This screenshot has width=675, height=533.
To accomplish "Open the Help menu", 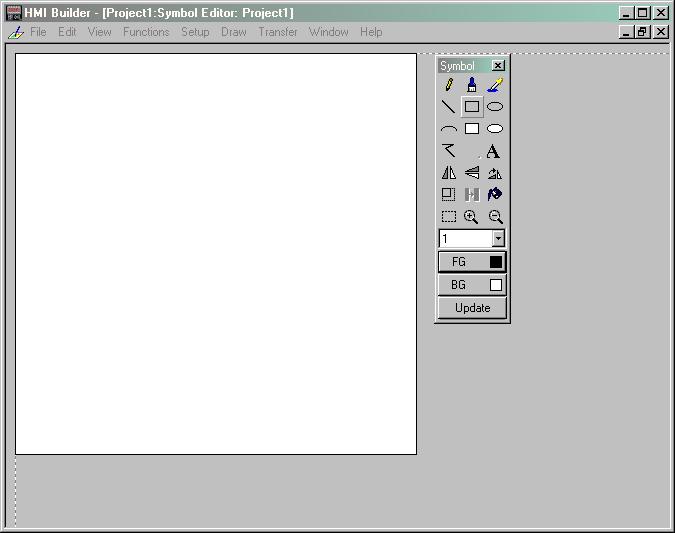I will 371,32.
